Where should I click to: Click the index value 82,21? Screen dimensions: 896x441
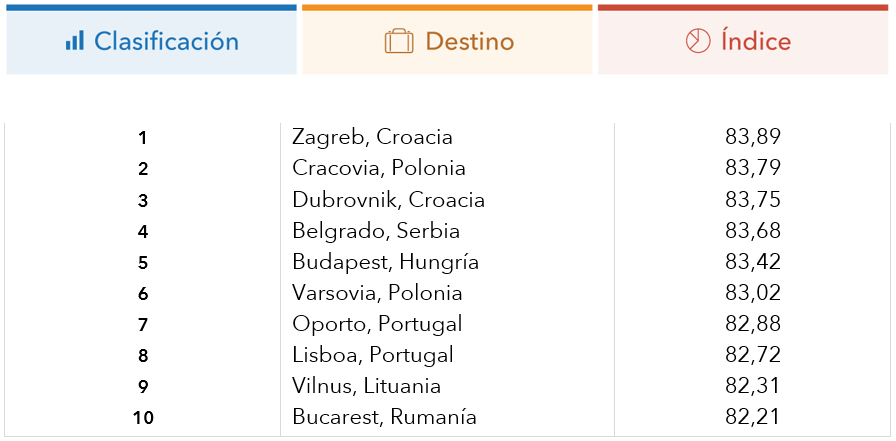pos(753,418)
